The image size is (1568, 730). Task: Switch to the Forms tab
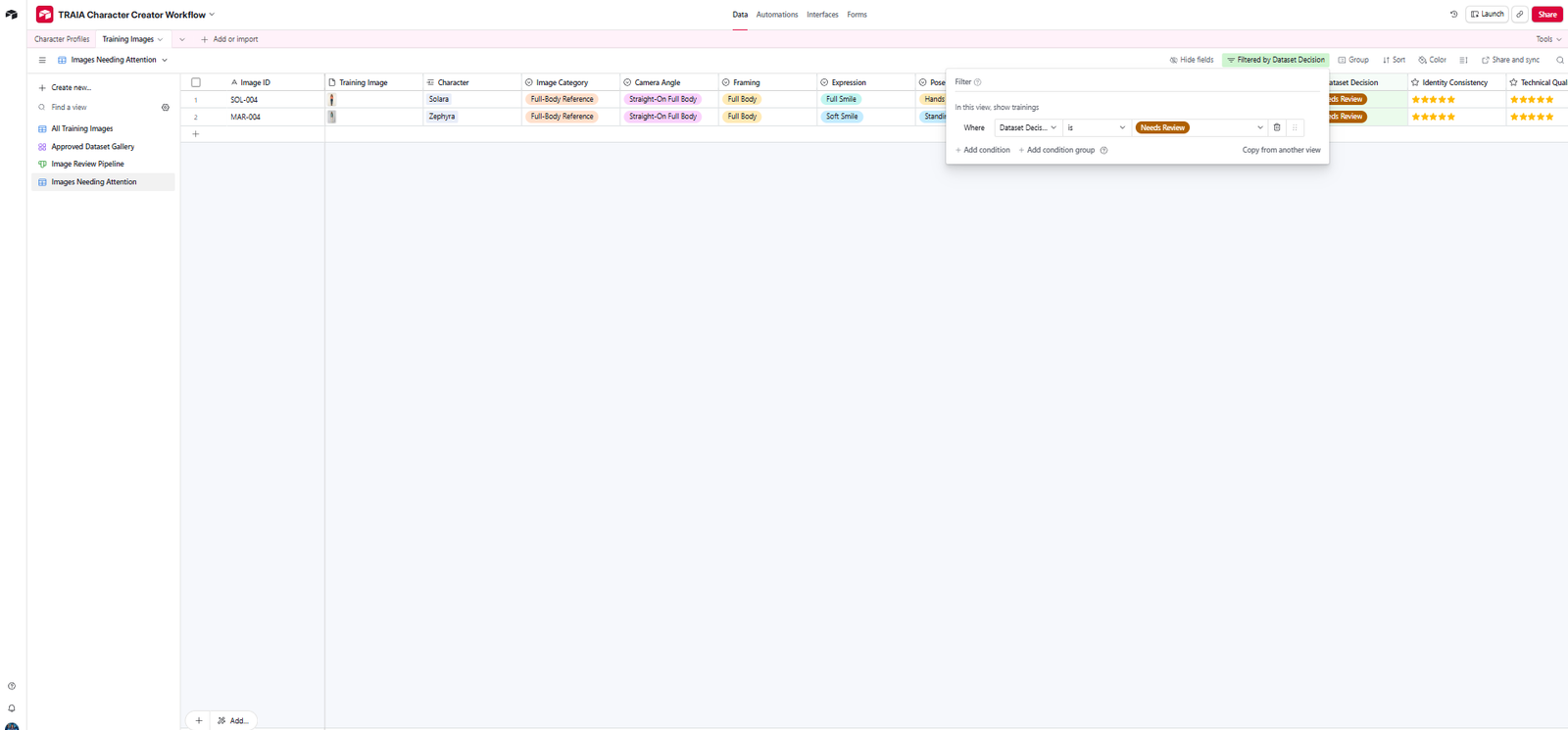tap(857, 15)
